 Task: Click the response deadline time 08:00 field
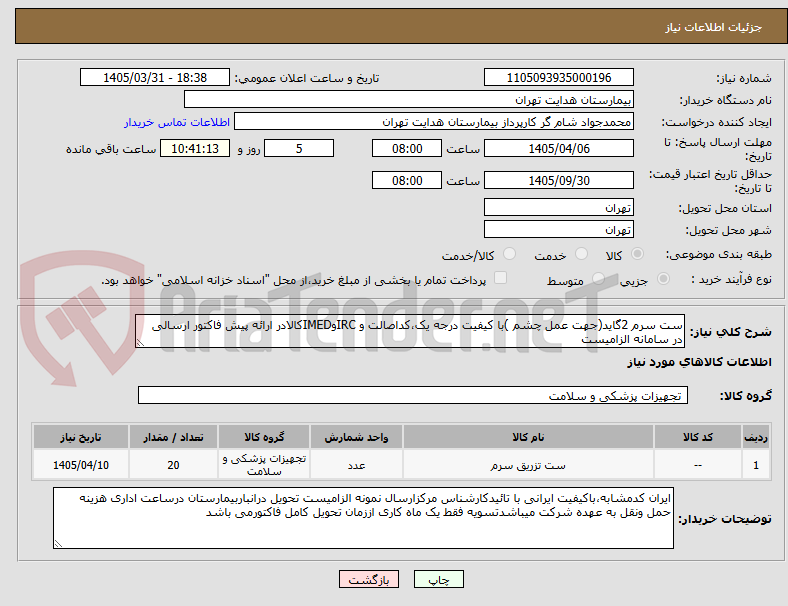tap(407, 148)
